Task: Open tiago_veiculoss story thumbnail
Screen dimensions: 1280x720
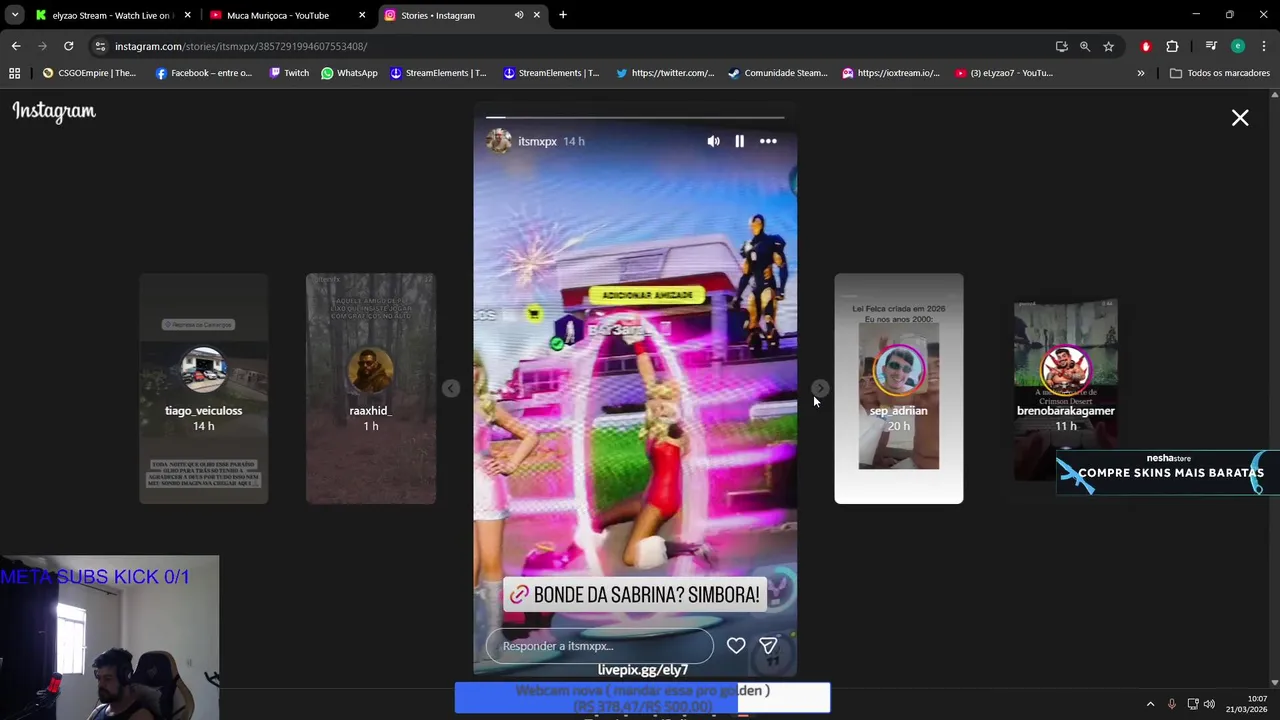Action: click(203, 388)
